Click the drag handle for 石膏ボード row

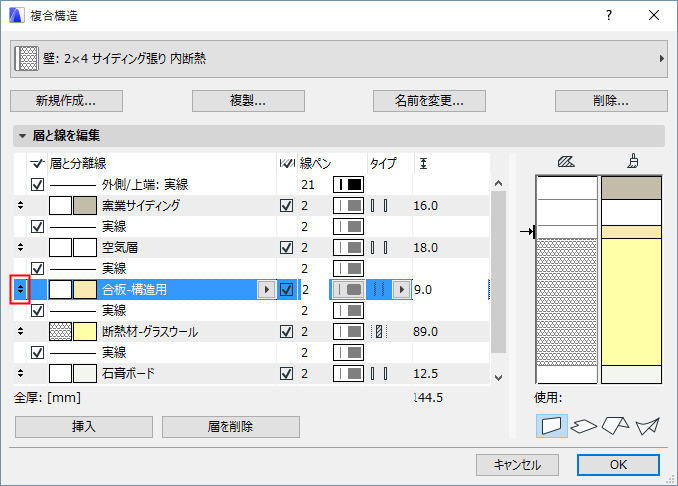(20, 373)
